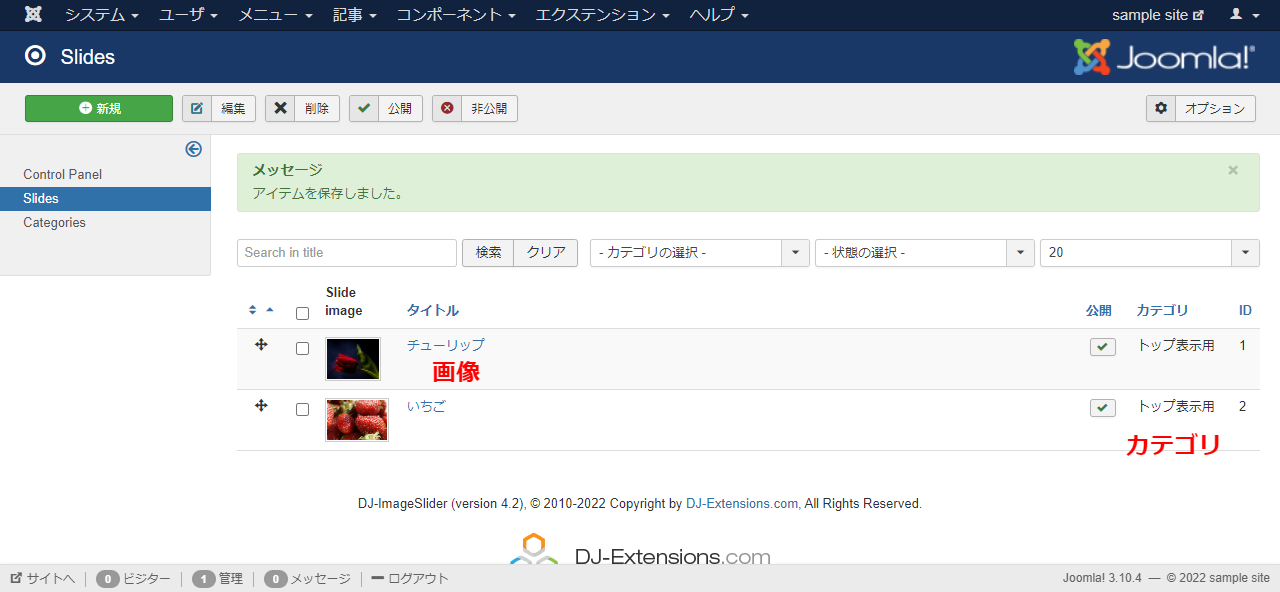This screenshot has height=592, width=1280.
Task: Check the select-all checkbox in table header
Action: pos(303,313)
